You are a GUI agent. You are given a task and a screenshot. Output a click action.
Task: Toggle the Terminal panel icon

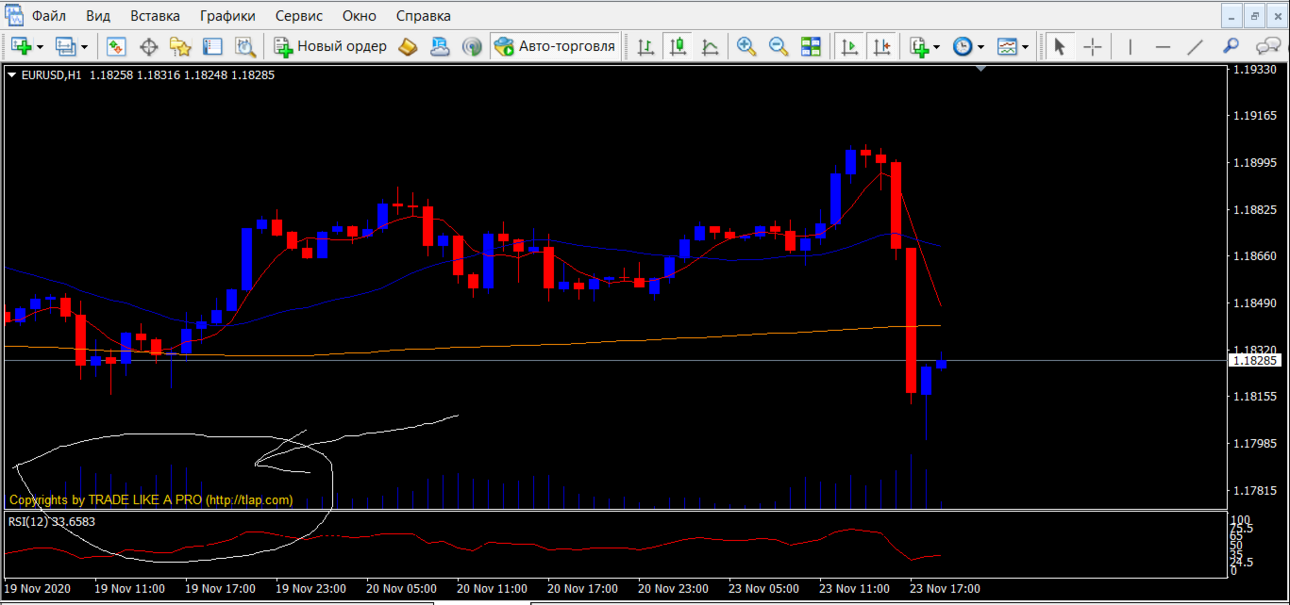pos(212,46)
